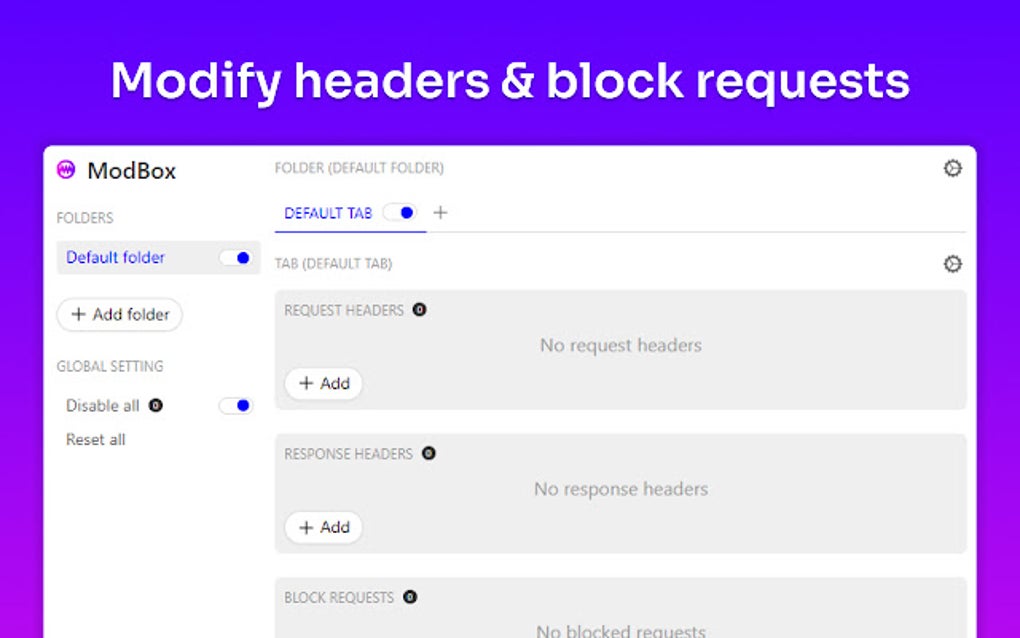Click the block requests count badge
Image resolution: width=1020 pixels, height=638 pixels.
click(x=409, y=597)
